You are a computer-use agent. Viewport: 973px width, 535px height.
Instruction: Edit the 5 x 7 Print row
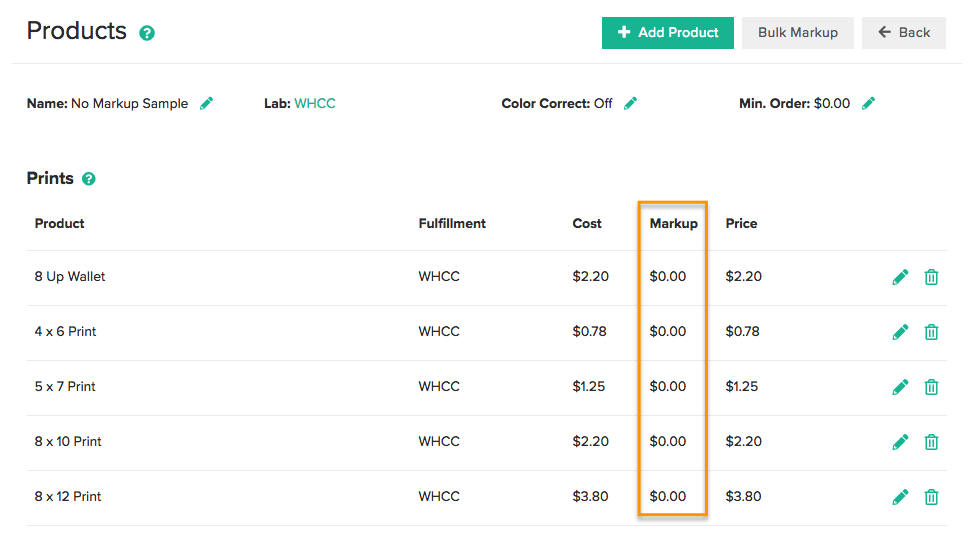click(x=900, y=387)
